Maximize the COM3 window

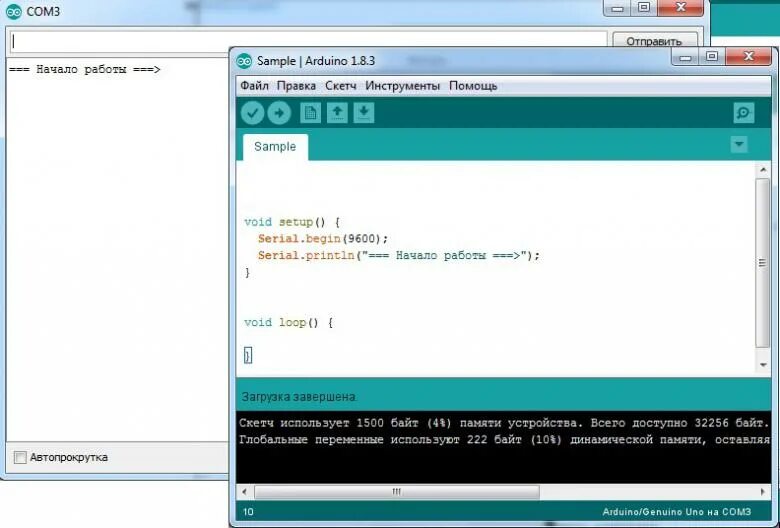(644, 8)
